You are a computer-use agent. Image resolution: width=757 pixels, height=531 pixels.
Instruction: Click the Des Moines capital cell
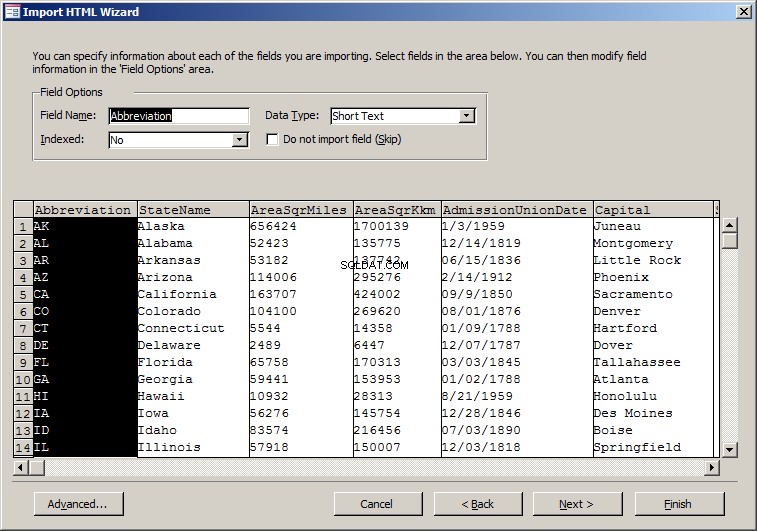653,413
